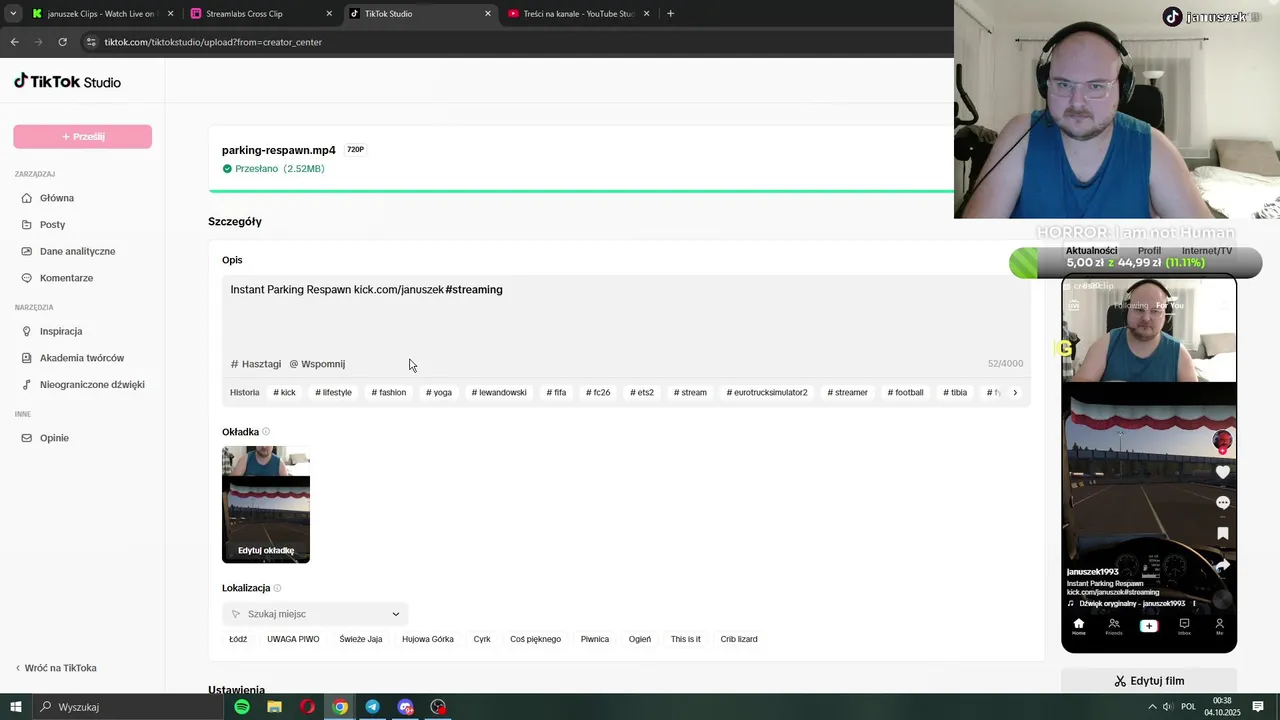Add the #kick hashtag suggestion

point(284,393)
